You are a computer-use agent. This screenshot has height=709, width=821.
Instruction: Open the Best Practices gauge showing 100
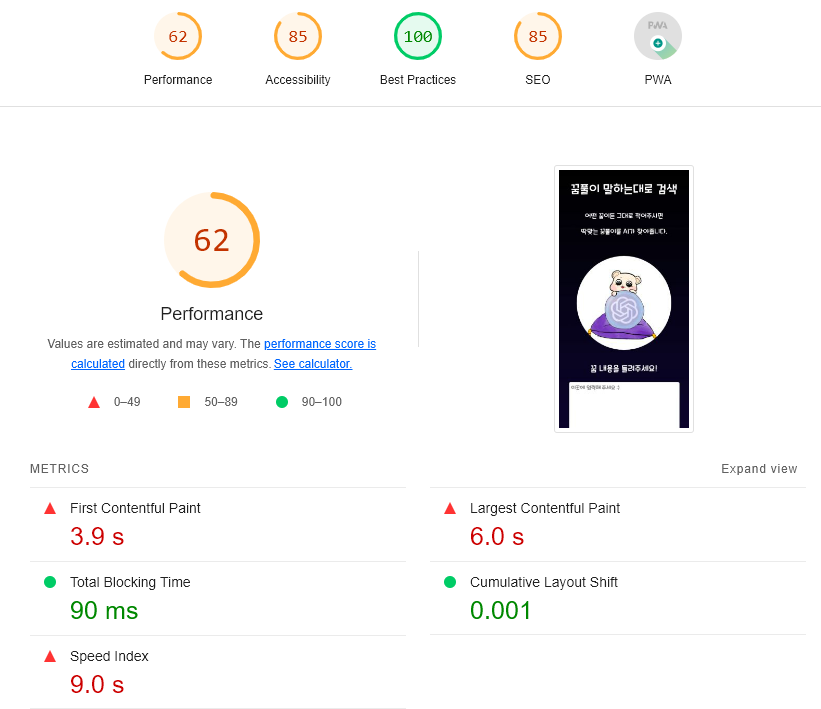pos(418,36)
